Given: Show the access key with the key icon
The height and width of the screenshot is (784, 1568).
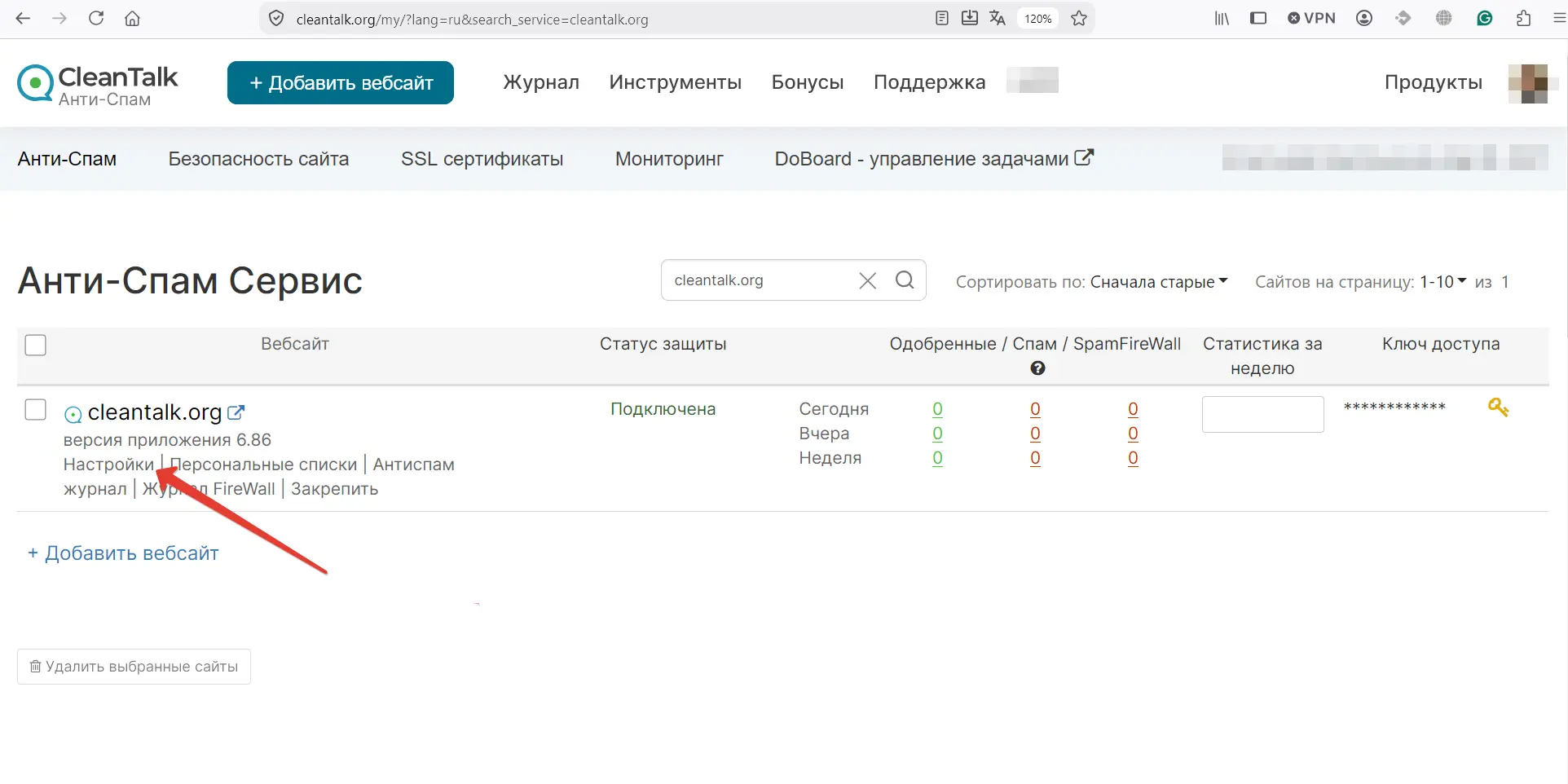Looking at the screenshot, I should [x=1498, y=407].
